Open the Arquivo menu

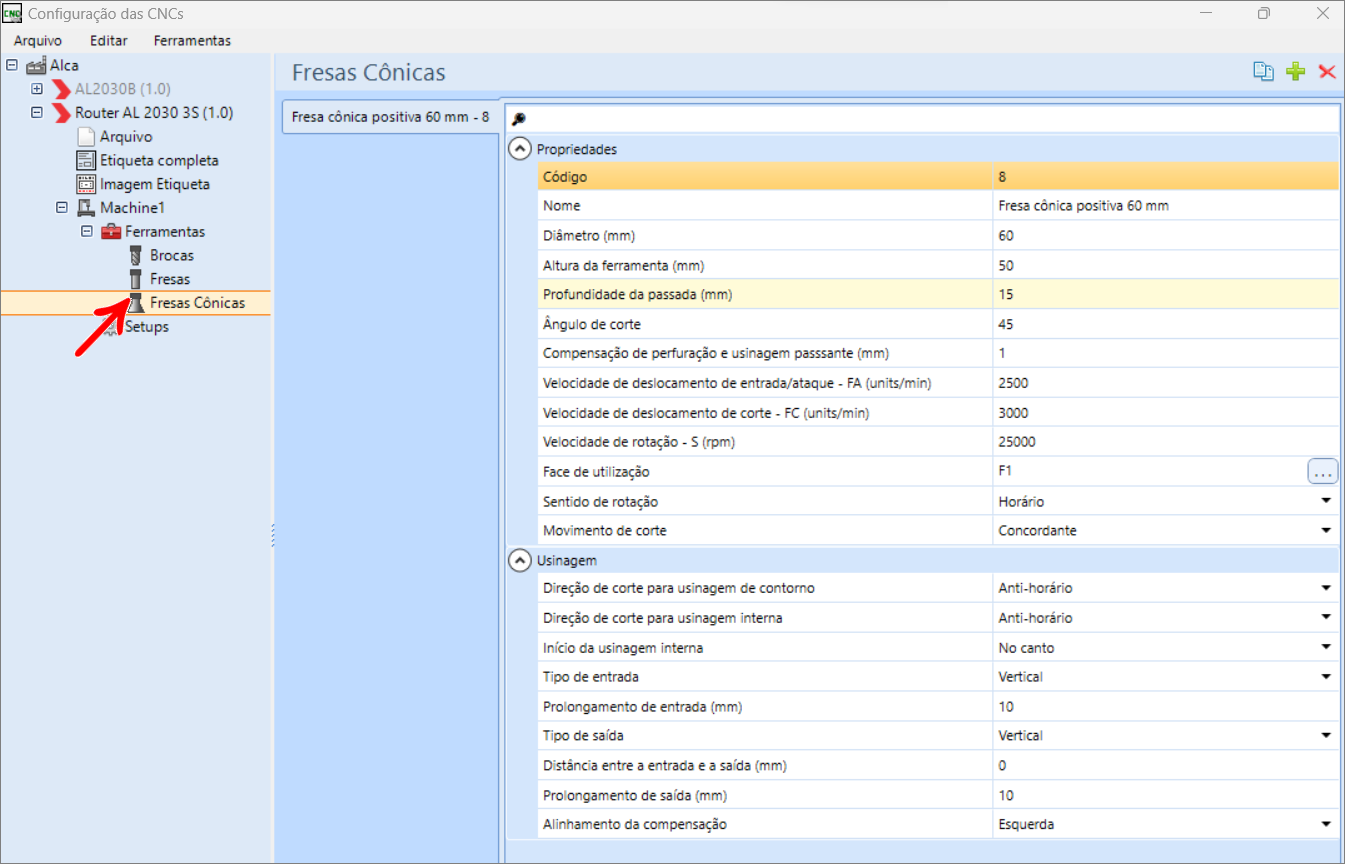click(x=38, y=41)
